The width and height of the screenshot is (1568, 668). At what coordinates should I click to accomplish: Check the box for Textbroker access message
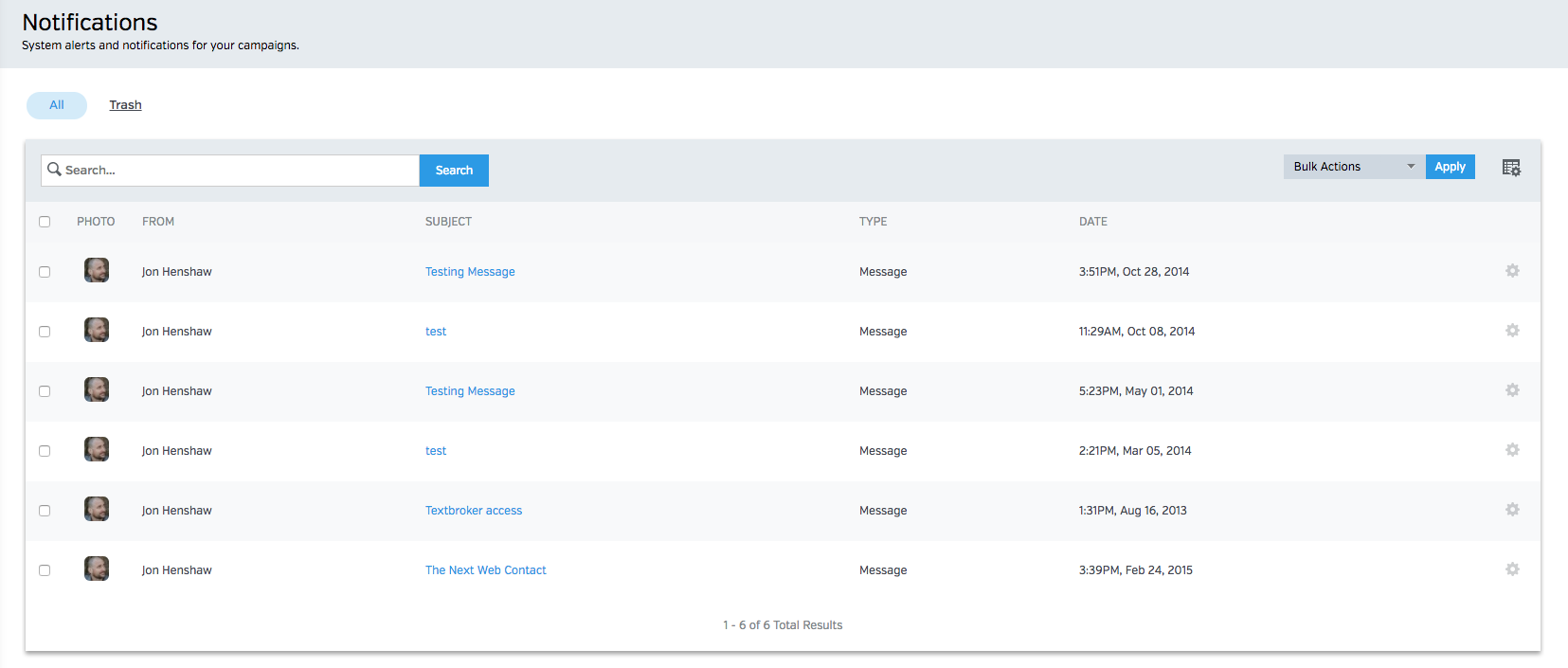45,511
